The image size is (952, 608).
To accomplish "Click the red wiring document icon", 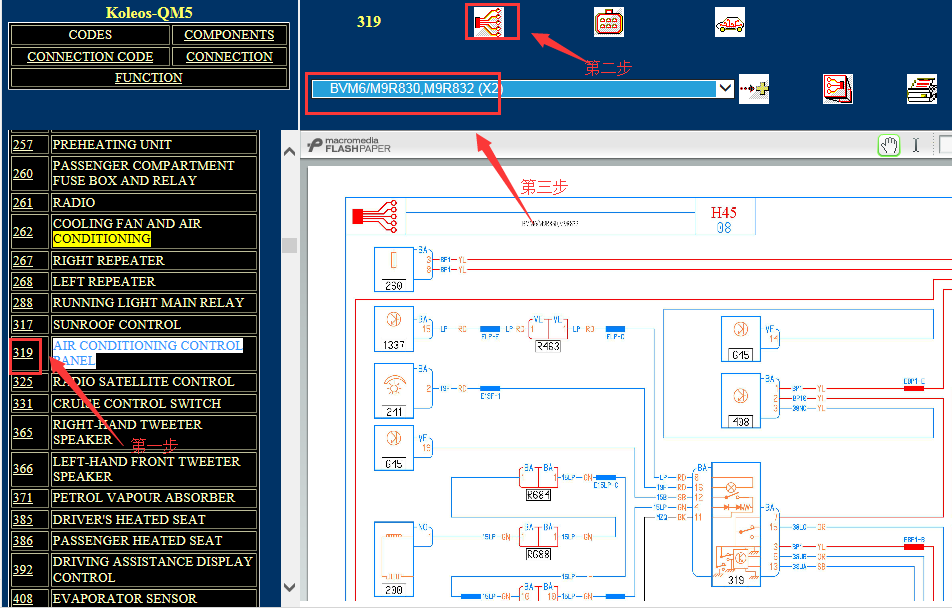I will tap(838, 89).
